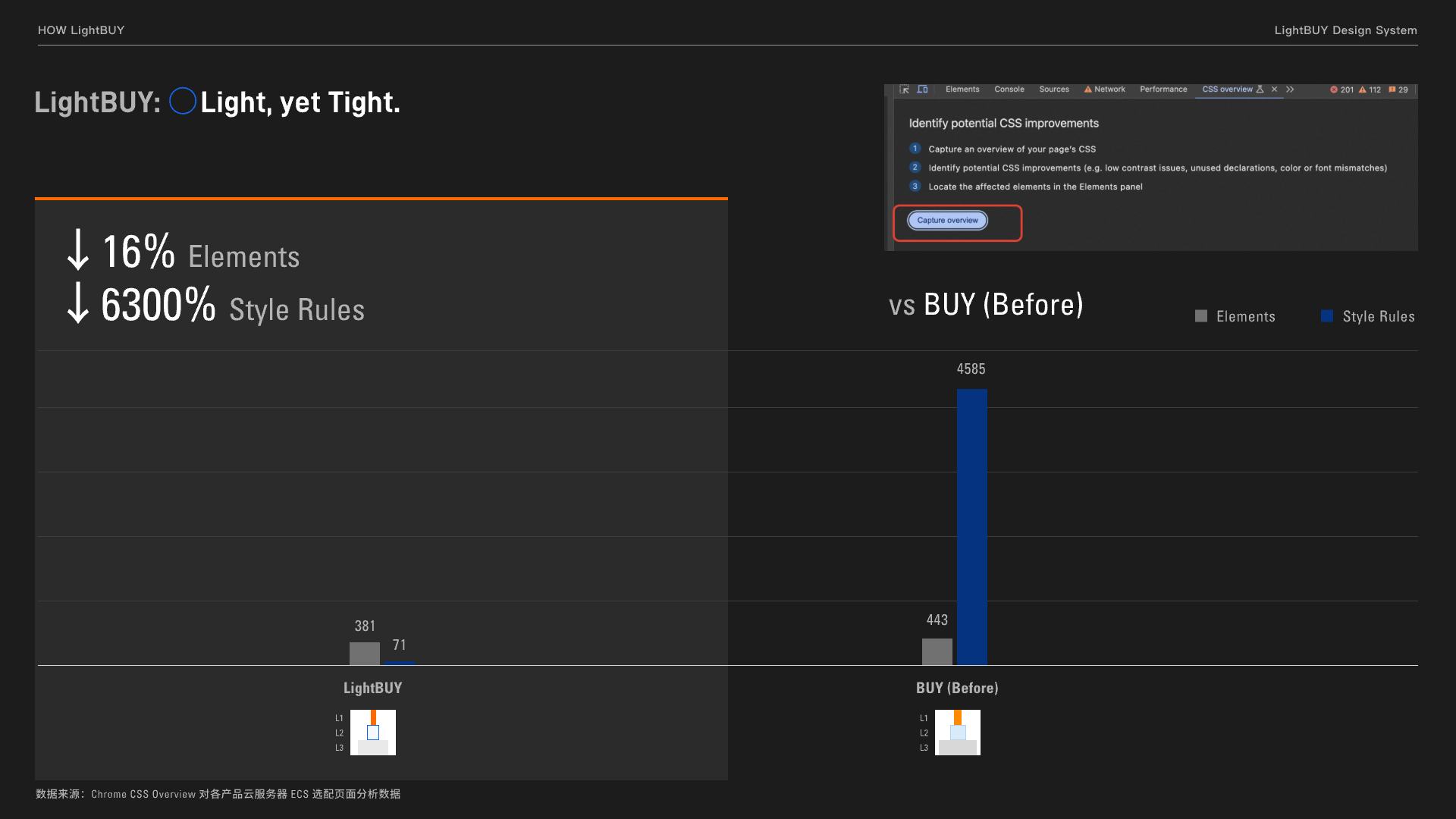Switch to the Network tab

[1105, 89]
